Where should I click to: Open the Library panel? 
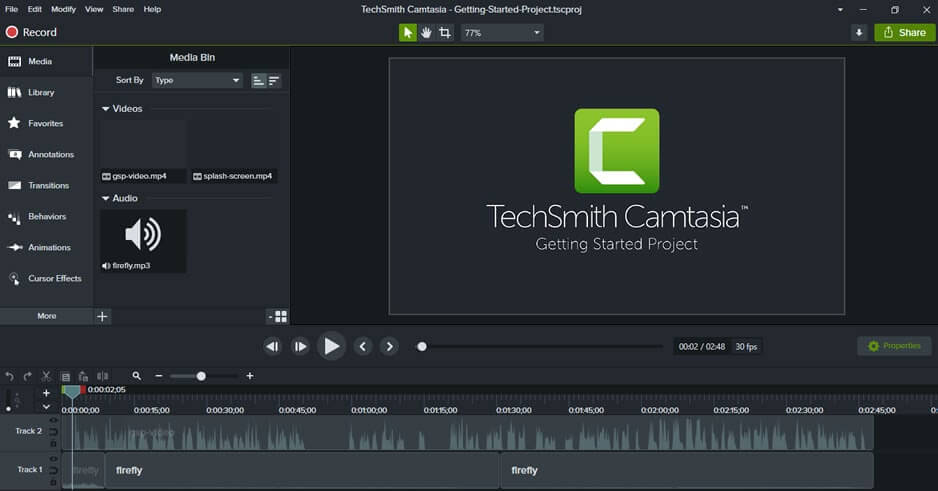(46, 92)
